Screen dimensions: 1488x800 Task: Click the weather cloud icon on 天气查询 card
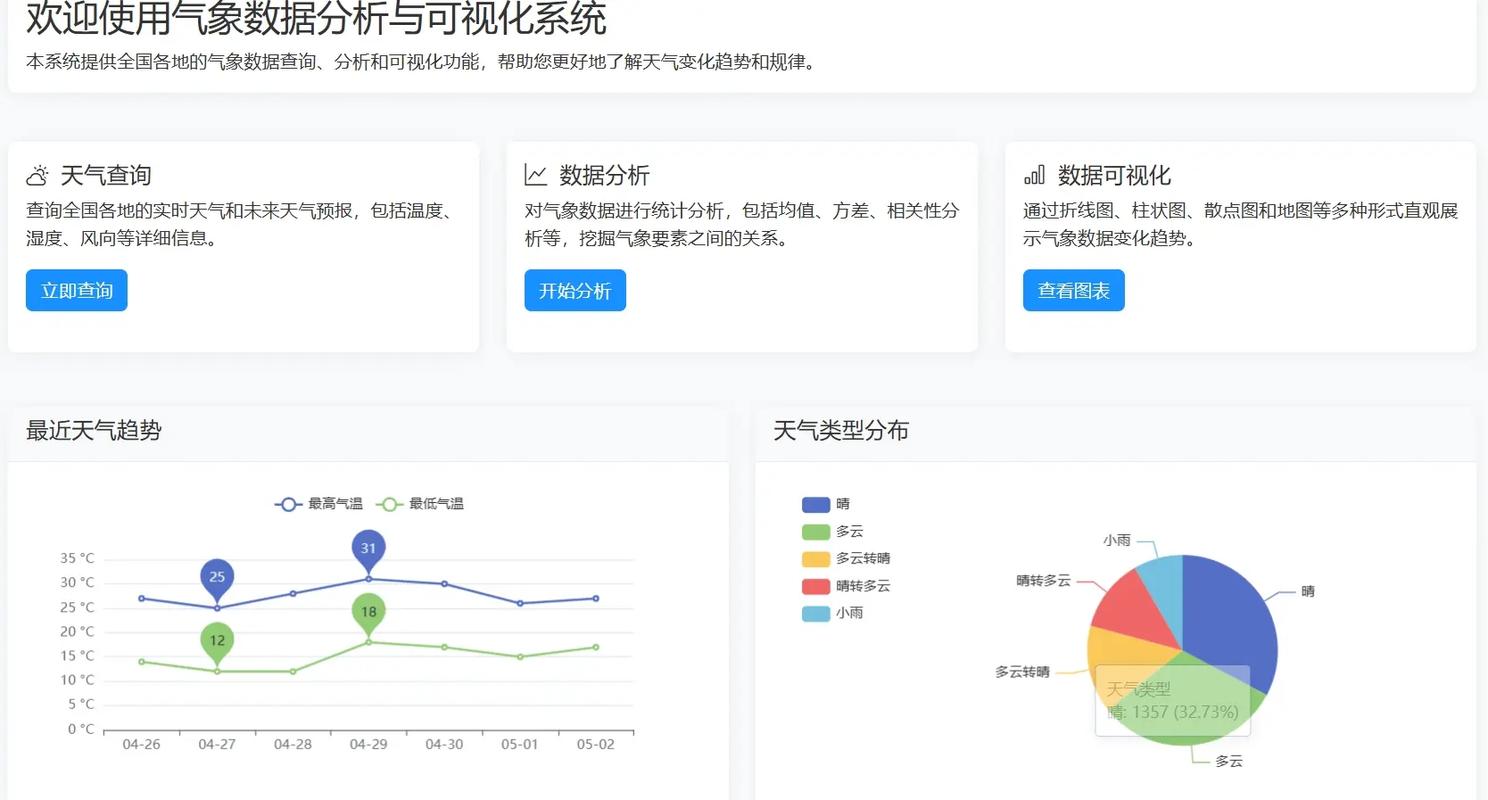(37, 174)
